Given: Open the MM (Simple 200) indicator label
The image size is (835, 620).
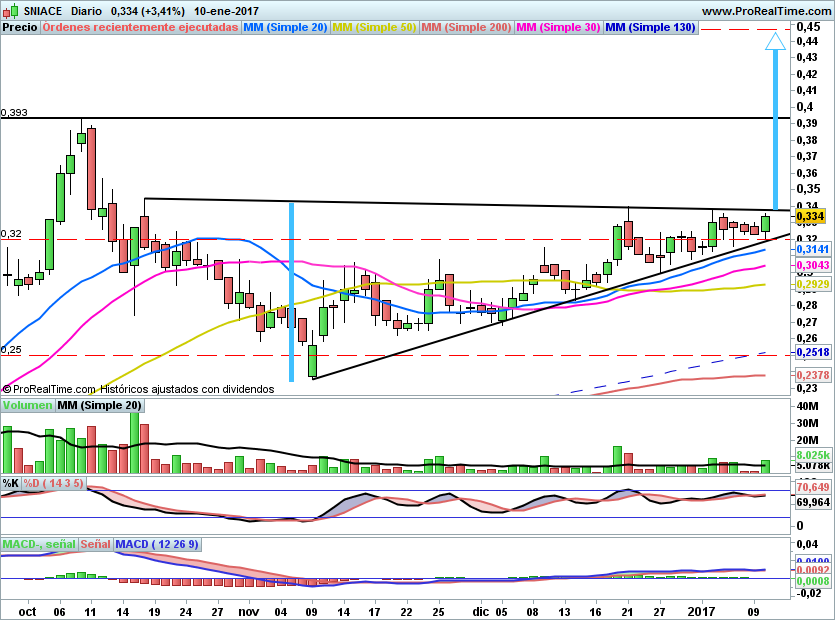Looking at the screenshot, I should 466,28.
